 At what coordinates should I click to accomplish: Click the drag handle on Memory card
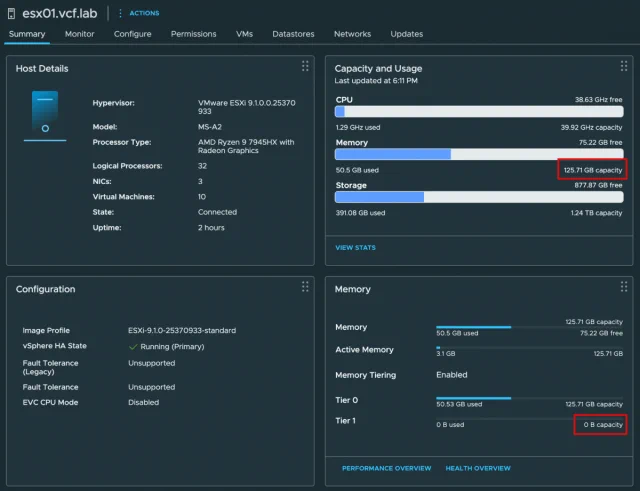coord(624,287)
